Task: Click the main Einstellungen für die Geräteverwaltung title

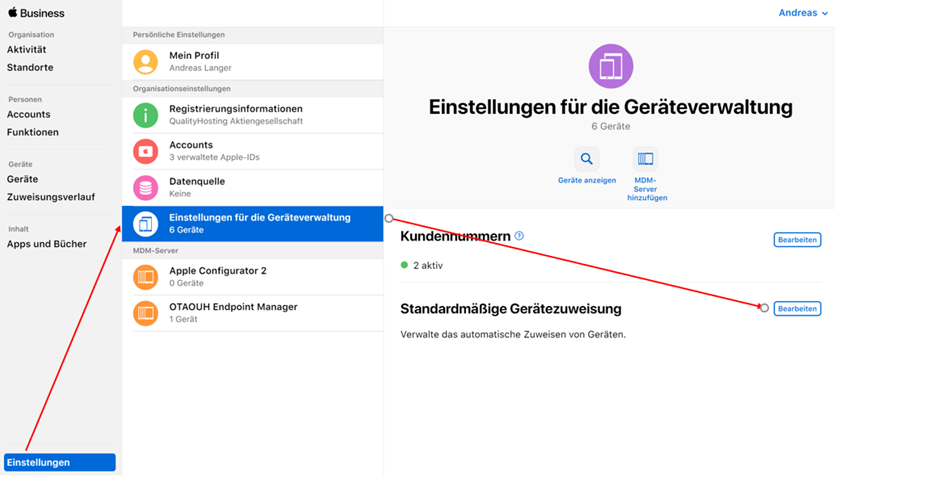Action: [611, 107]
